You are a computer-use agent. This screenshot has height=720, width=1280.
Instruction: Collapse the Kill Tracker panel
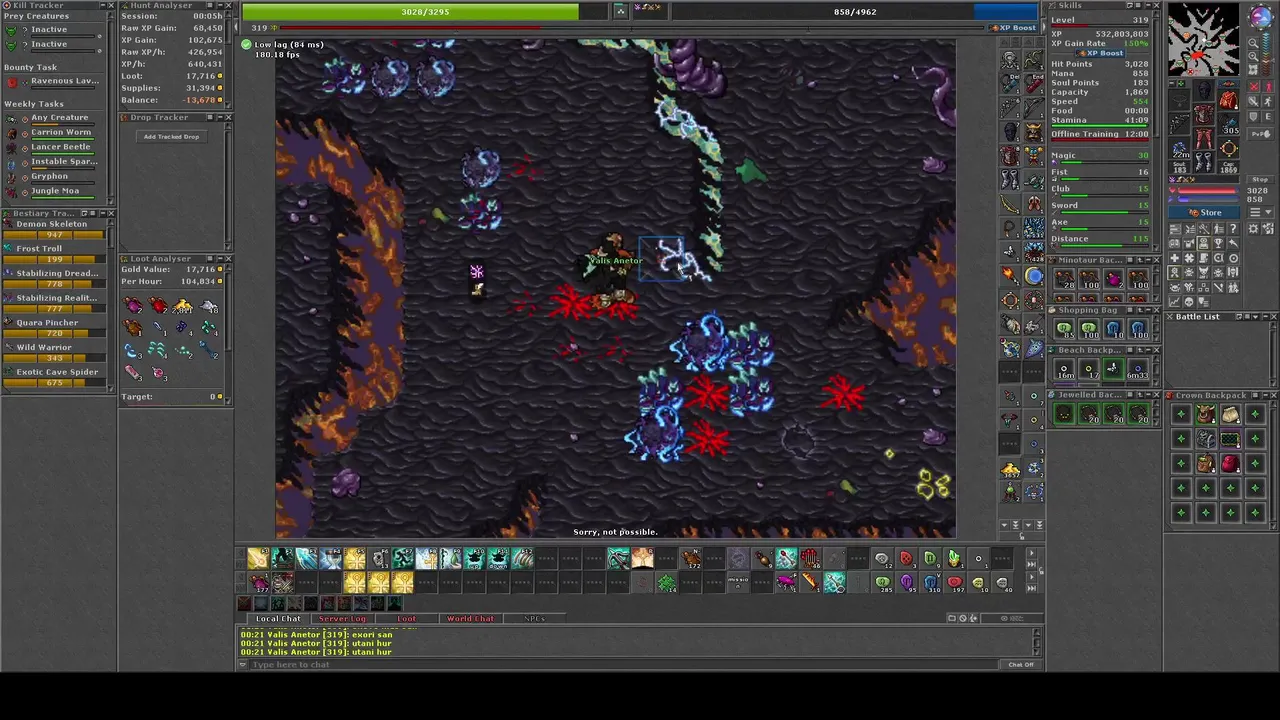(x=101, y=5)
